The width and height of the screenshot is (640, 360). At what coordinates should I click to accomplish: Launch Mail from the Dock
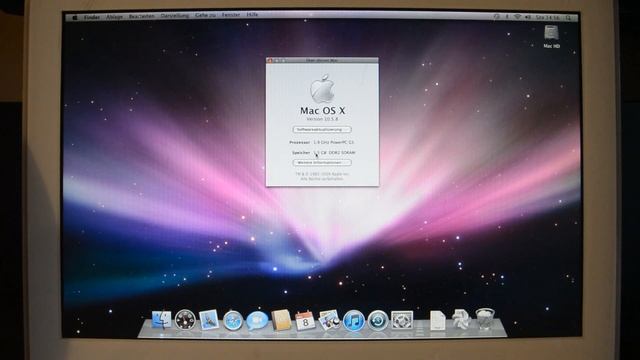[x=209, y=320]
